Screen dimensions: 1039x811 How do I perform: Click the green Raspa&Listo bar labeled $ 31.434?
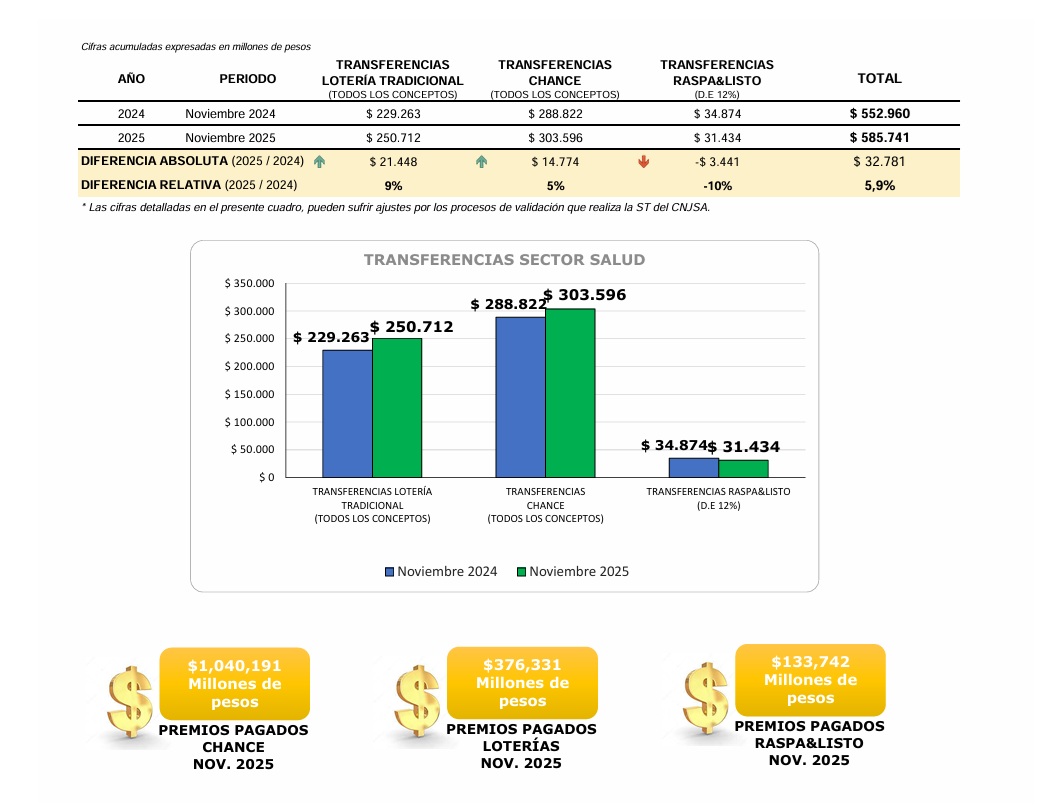[743, 468]
